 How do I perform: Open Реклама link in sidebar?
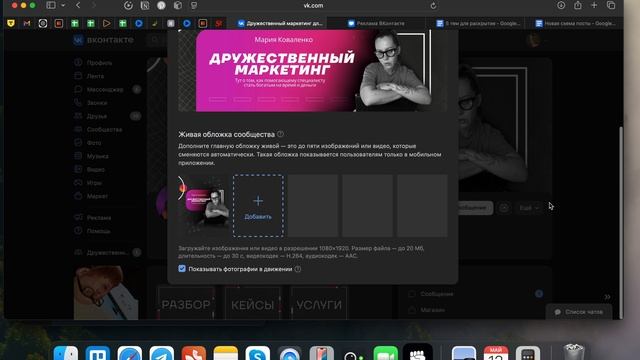point(99,218)
